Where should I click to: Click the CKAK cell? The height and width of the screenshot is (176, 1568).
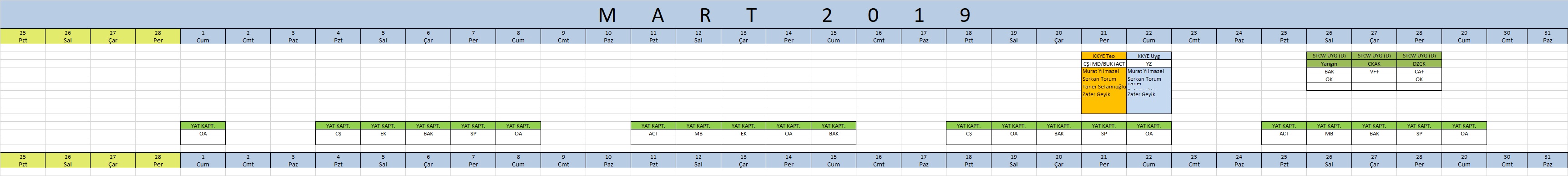pos(1374,63)
